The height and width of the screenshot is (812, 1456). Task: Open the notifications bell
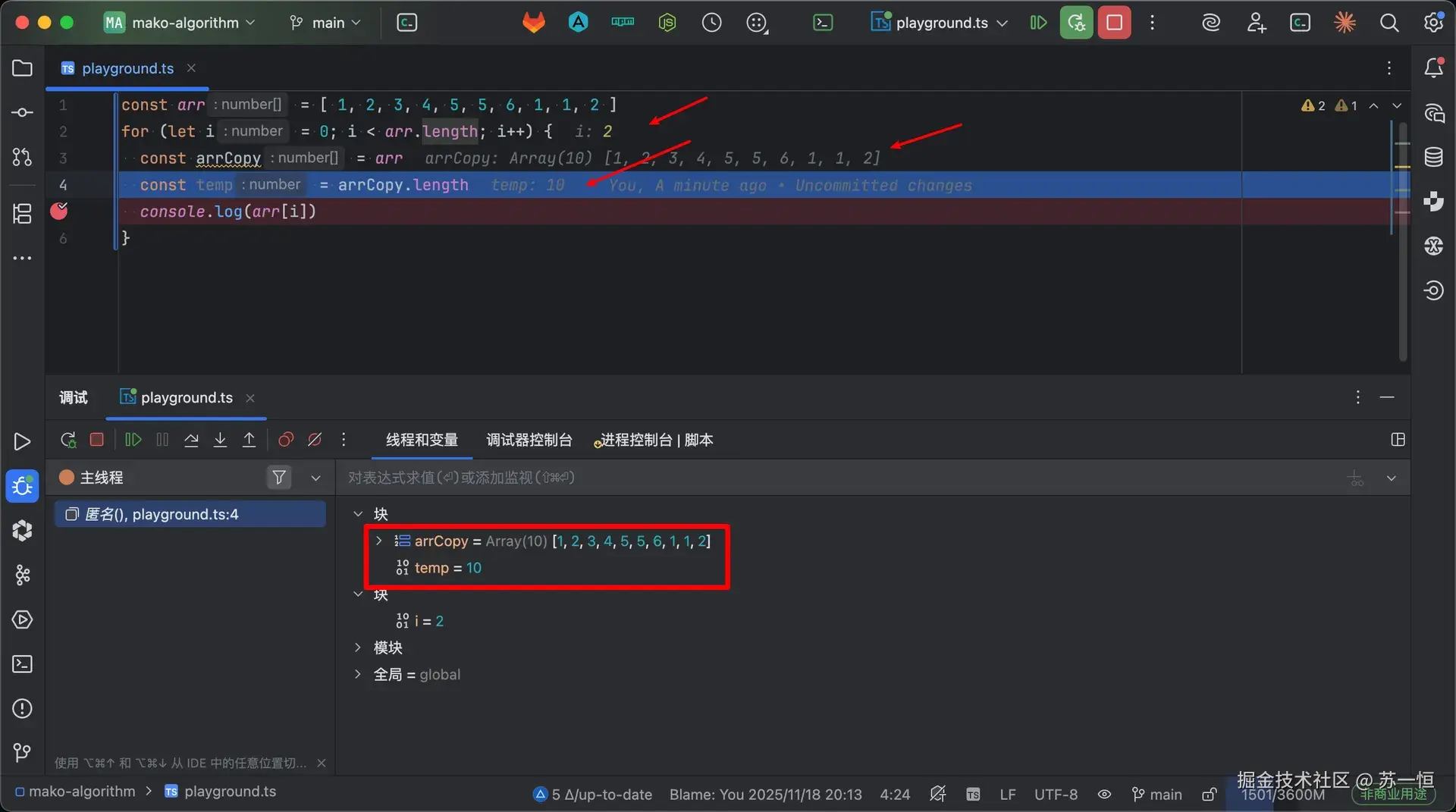coord(1433,68)
